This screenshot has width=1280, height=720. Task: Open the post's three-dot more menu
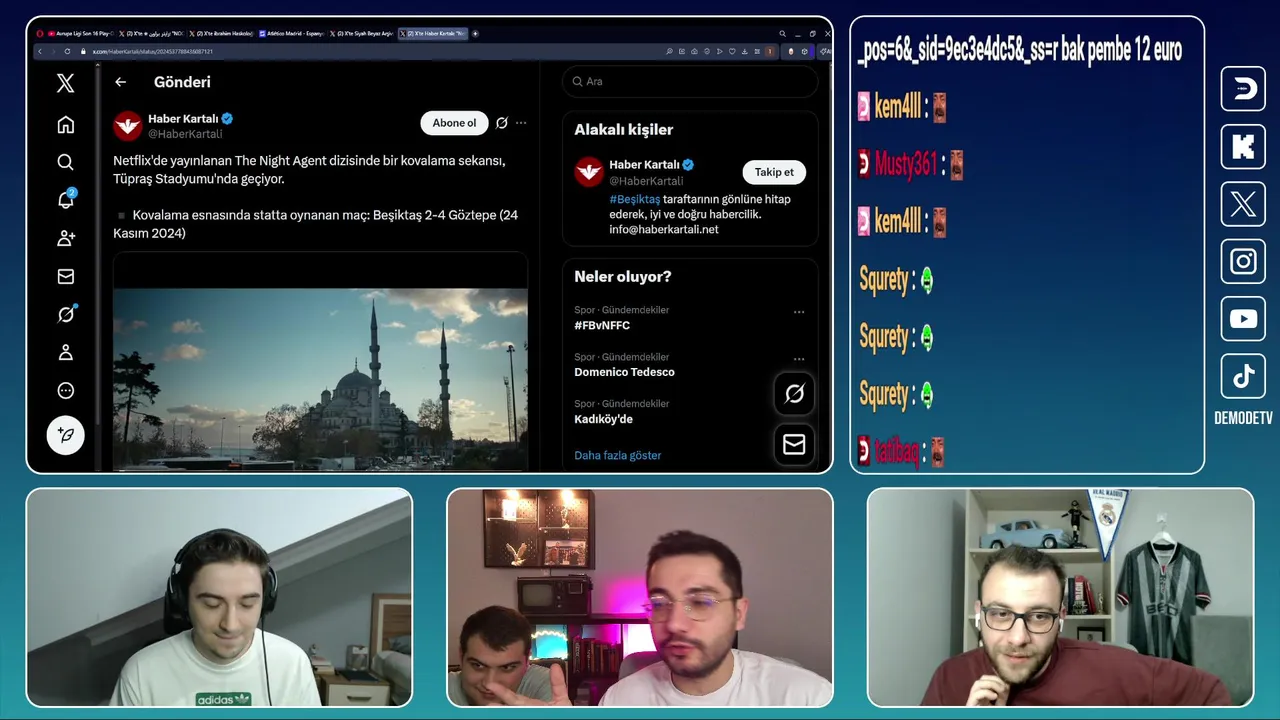[521, 123]
